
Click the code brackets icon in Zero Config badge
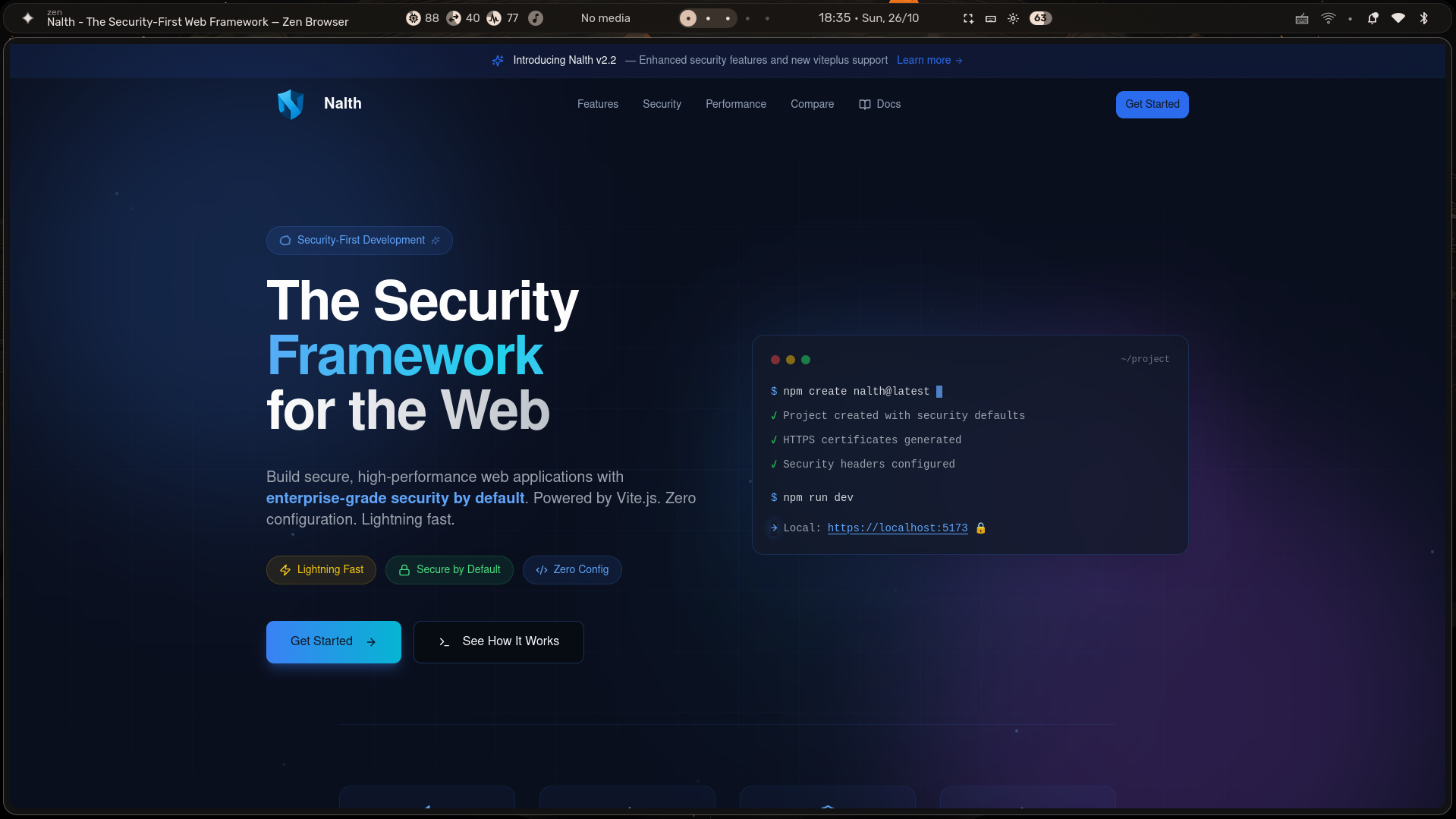[542, 570]
